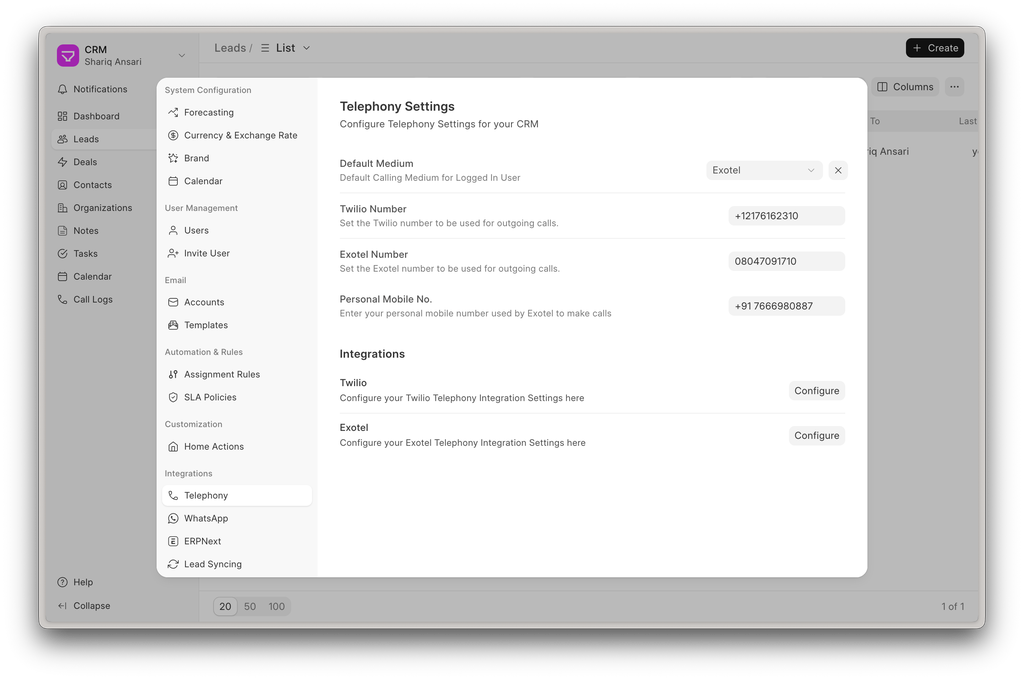Image resolution: width=1024 pixels, height=680 pixels.
Task: Click the Currency & Exchange Rate icon
Action: (x=173, y=136)
